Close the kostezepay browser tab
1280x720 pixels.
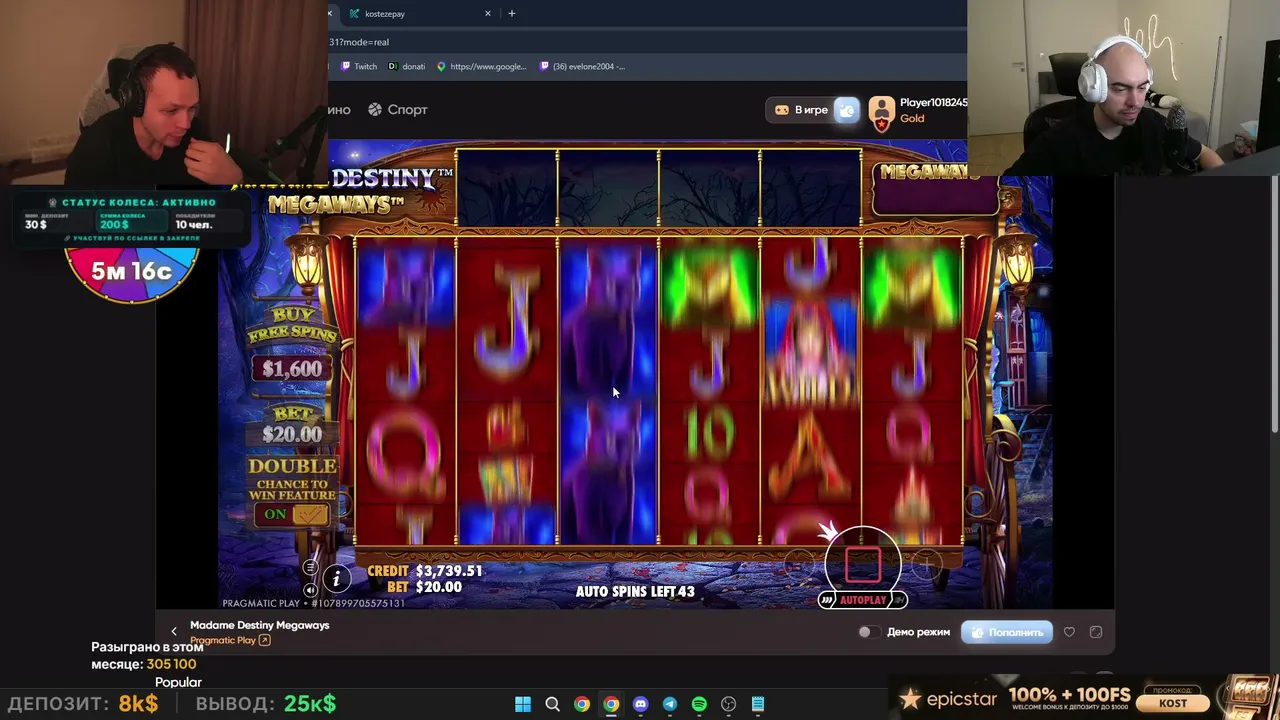click(x=488, y=14)
